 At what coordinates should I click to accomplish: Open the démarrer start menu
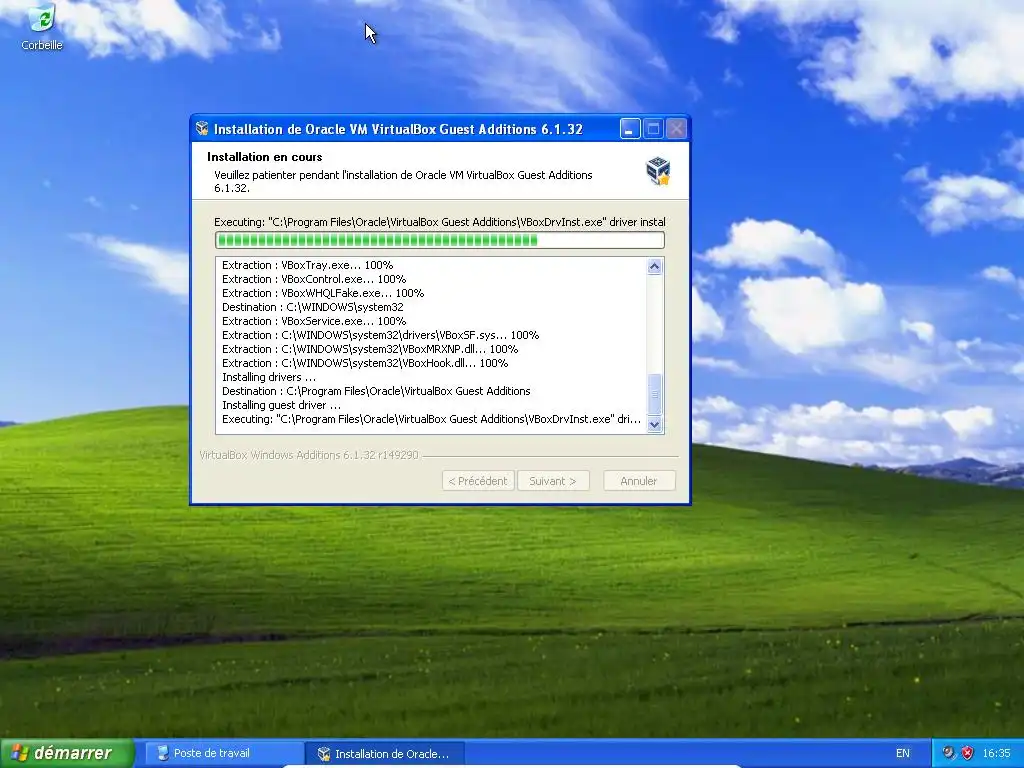[x=67, y=753]
